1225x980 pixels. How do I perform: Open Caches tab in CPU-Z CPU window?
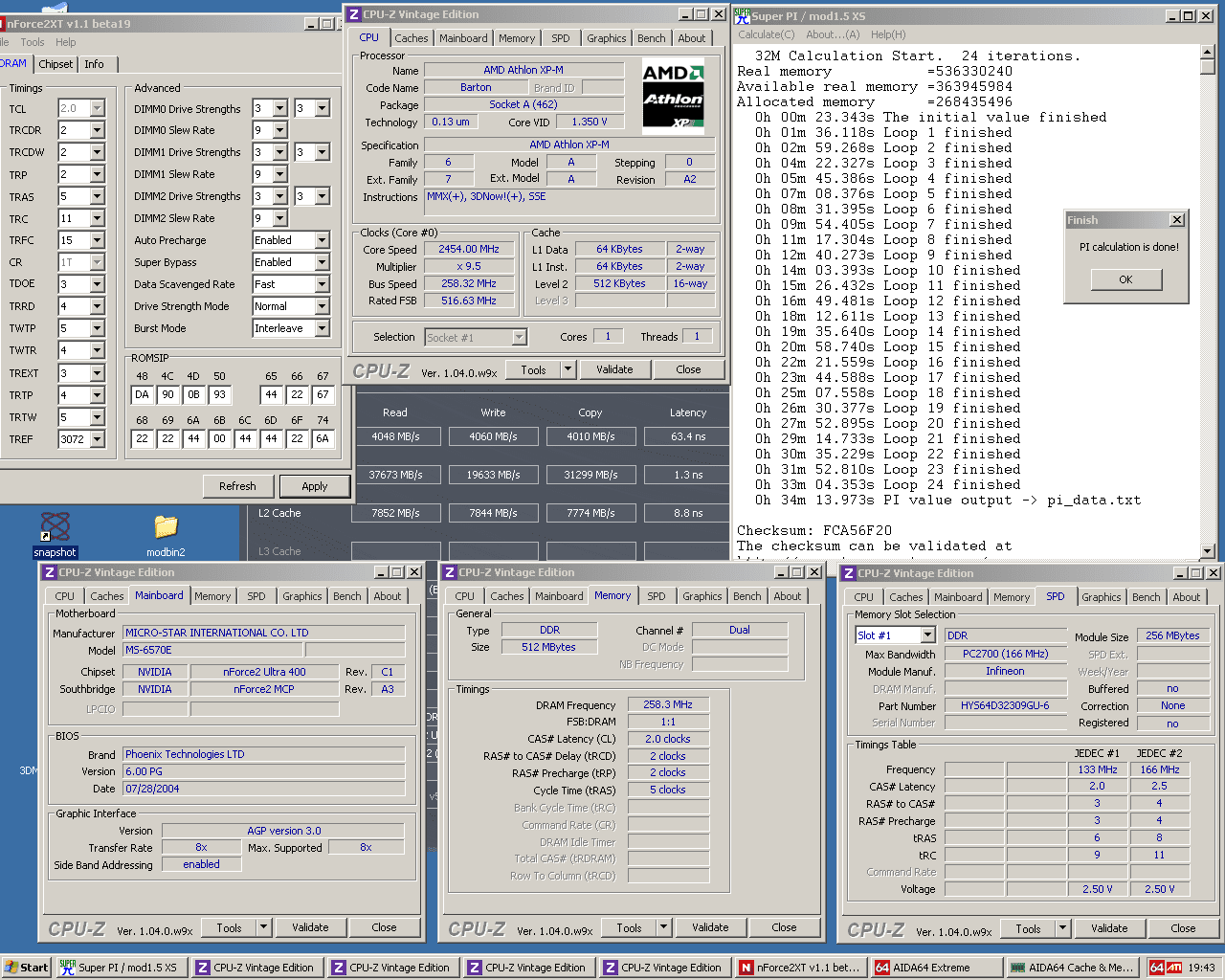point(412,38)
